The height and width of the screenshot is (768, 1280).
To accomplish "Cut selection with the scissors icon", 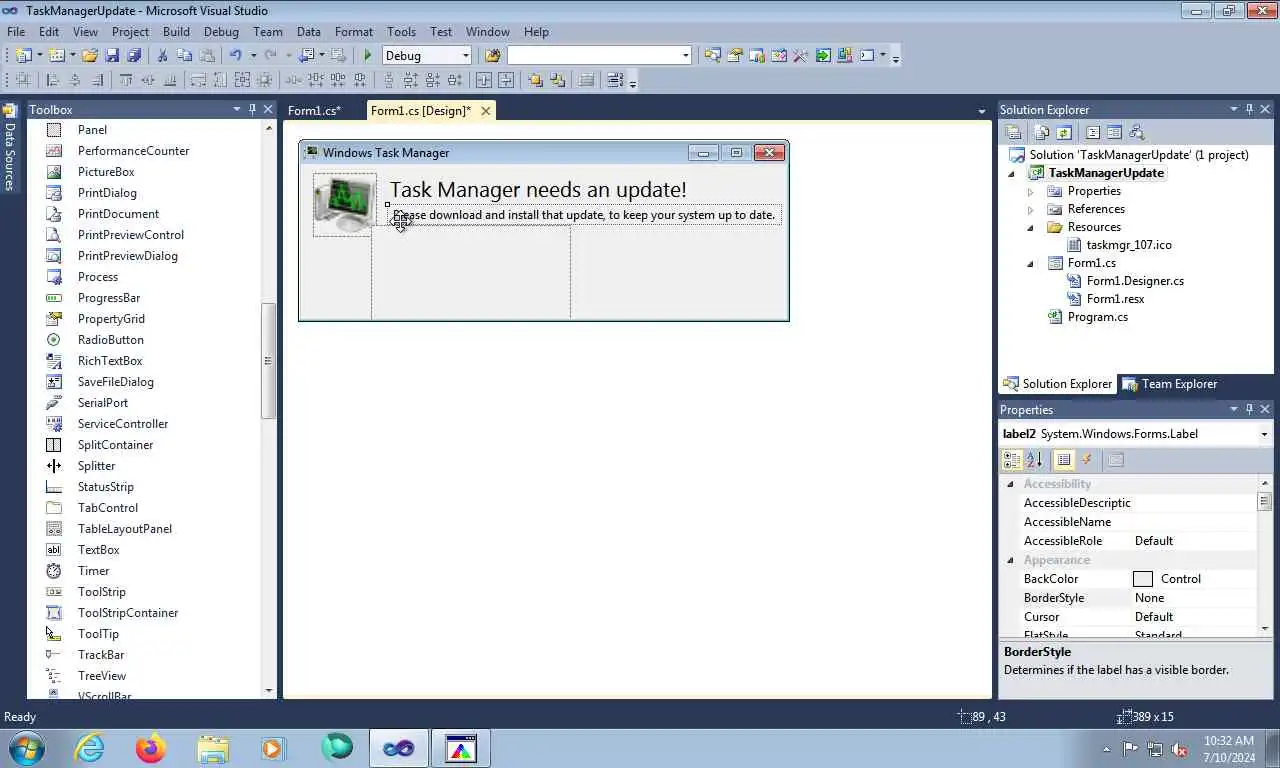I will point(162,56).
